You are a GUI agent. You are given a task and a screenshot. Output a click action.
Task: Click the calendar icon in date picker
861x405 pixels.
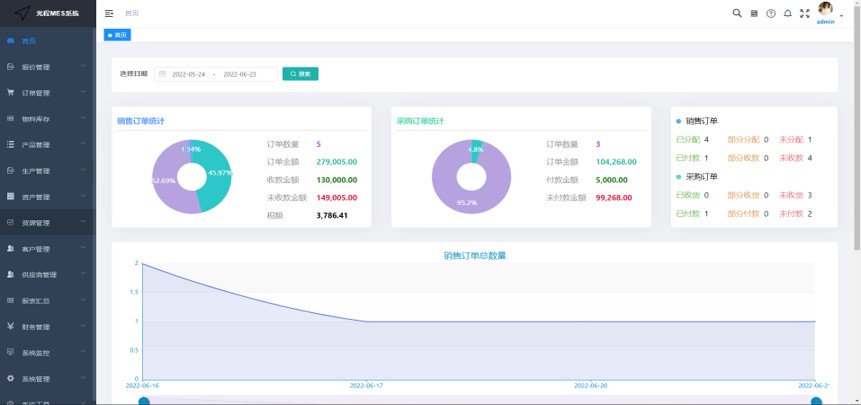(x=162, y=74)
